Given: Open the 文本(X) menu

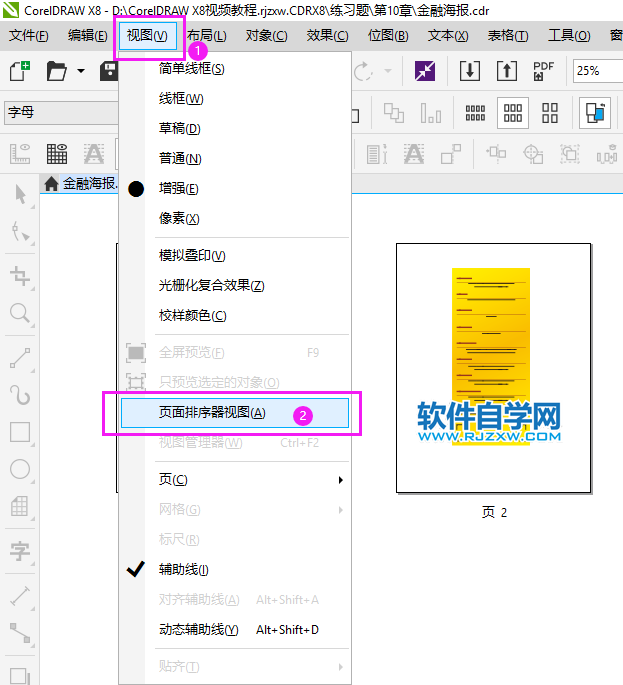Looking at the screenshot, I should [448, 35].
